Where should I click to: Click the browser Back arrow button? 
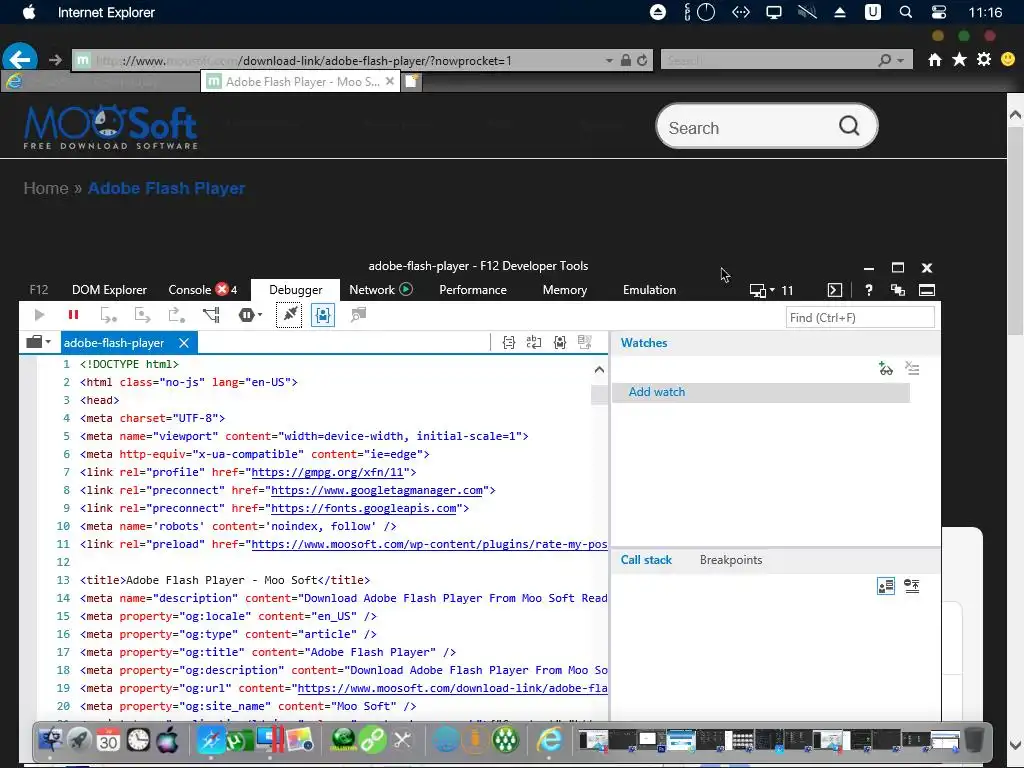click(x=20, y=59)
